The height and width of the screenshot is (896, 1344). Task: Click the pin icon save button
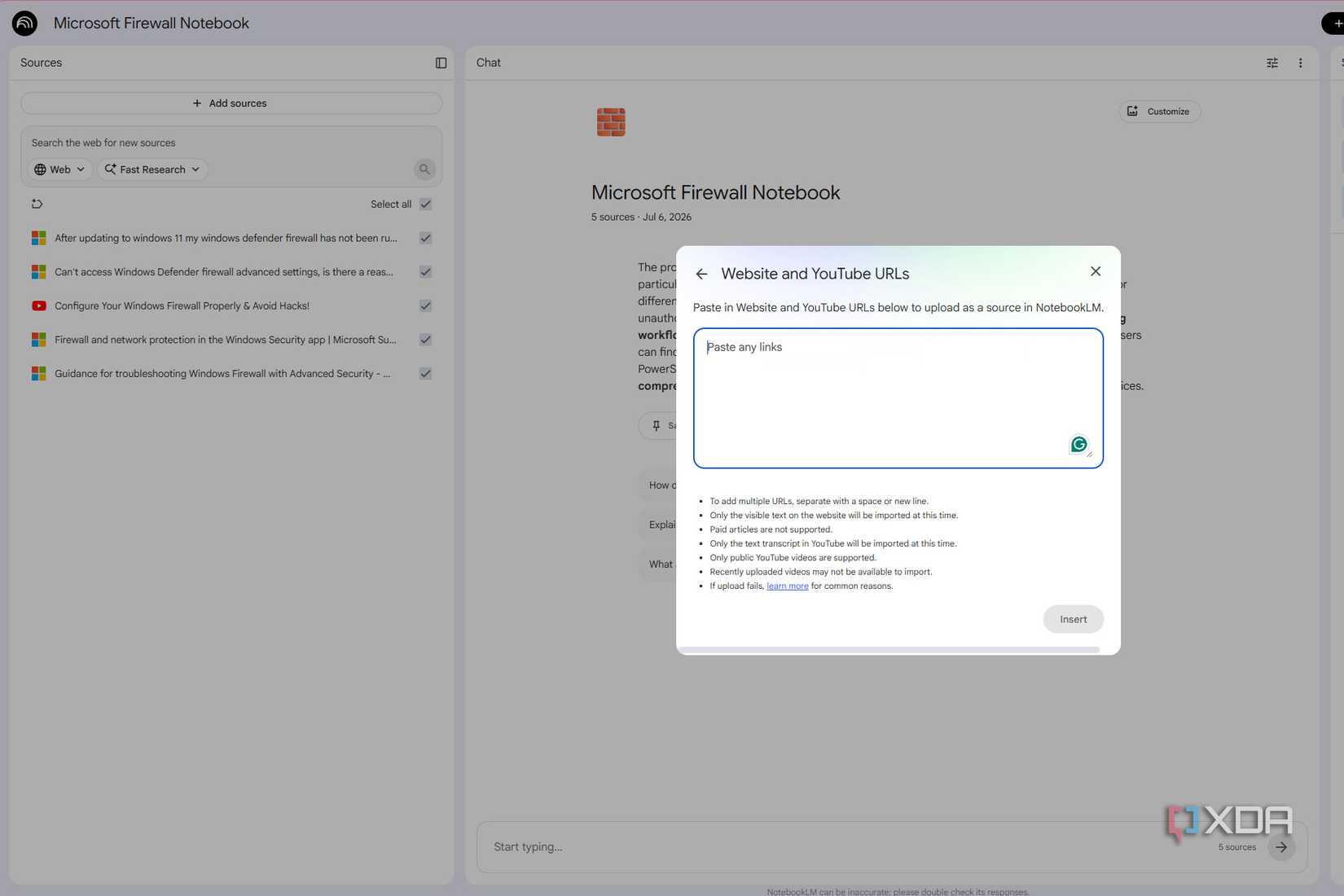(657, 425)
